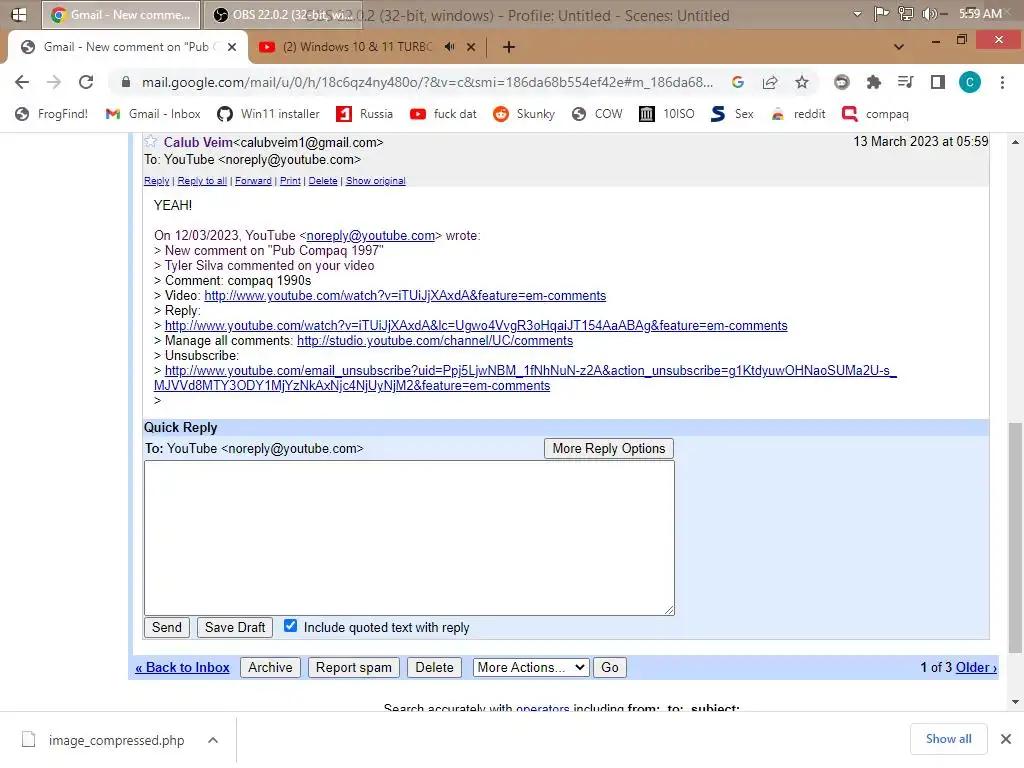
Task: Open the Russia bookmark
Action: click(364, 114)
